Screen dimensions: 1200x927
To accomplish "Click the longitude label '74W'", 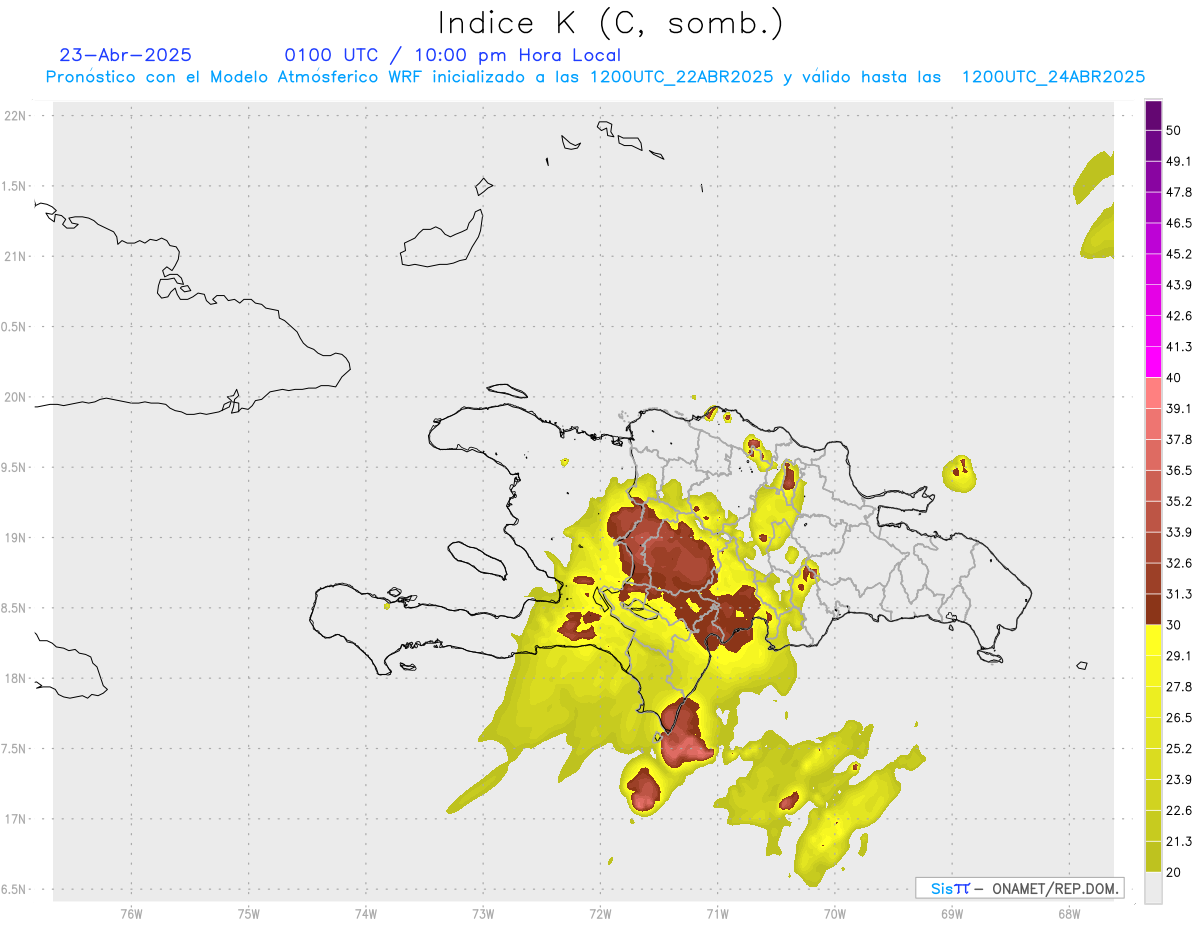I will click(365, 913).
